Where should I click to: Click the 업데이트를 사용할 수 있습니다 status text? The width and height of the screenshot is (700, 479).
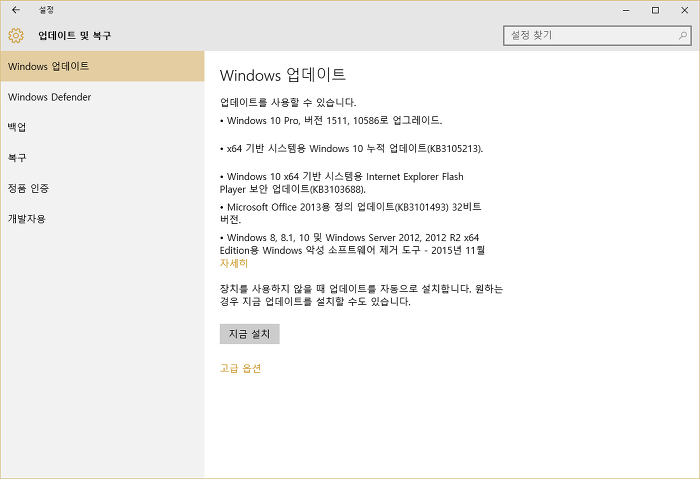288,102
